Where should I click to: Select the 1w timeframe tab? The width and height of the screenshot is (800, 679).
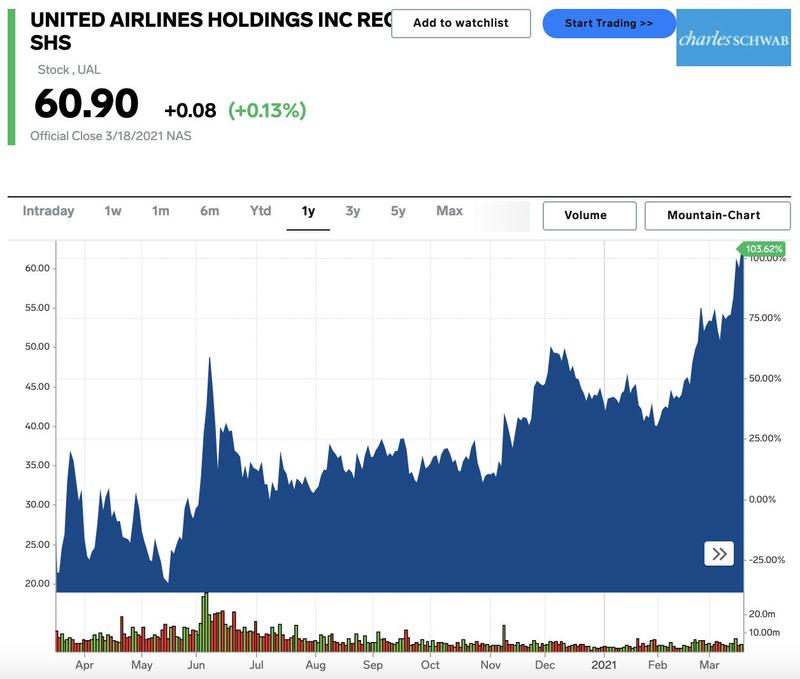[x=113, y=211]
